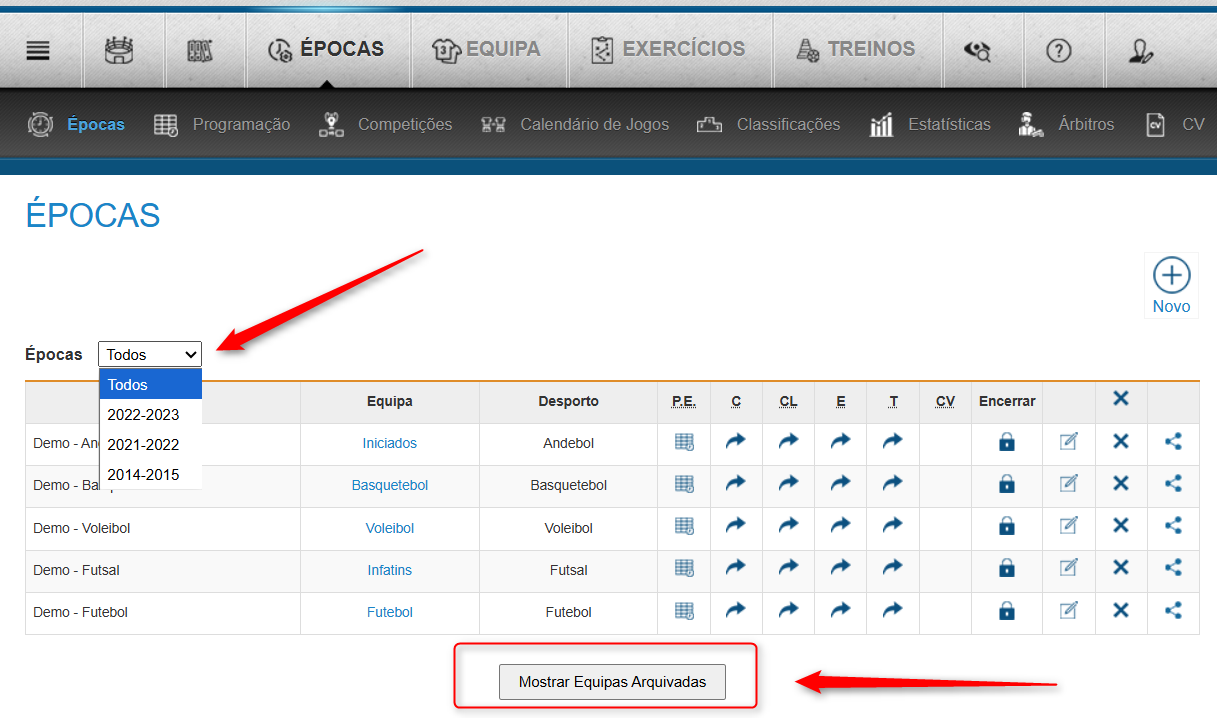
Task: Click the Mostrar Equipas Arquivadas button
Action: click(x=612, y=682)
